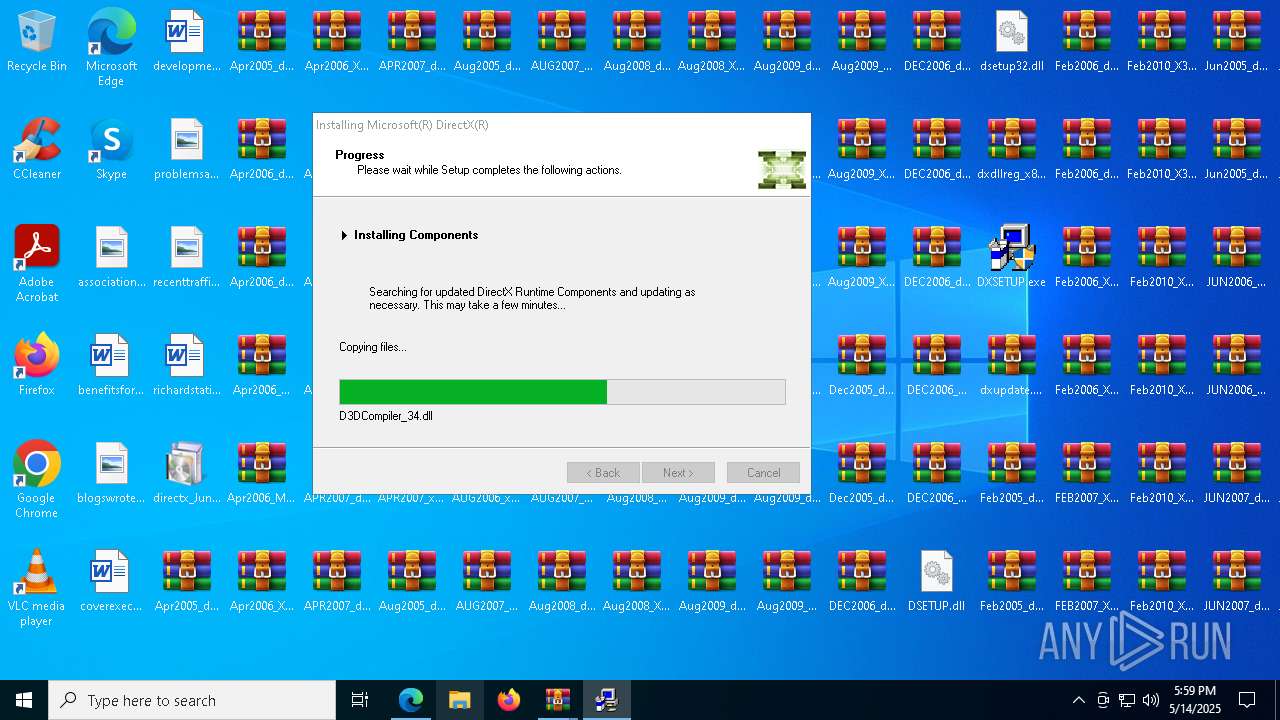
Task: Launch the CCleaner desktop shortcut
Action: click(x=37, y=150)
